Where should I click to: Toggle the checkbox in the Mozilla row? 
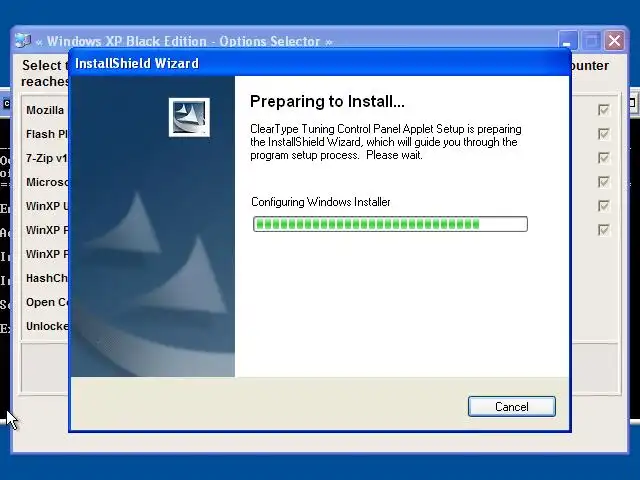pos(604,110)
